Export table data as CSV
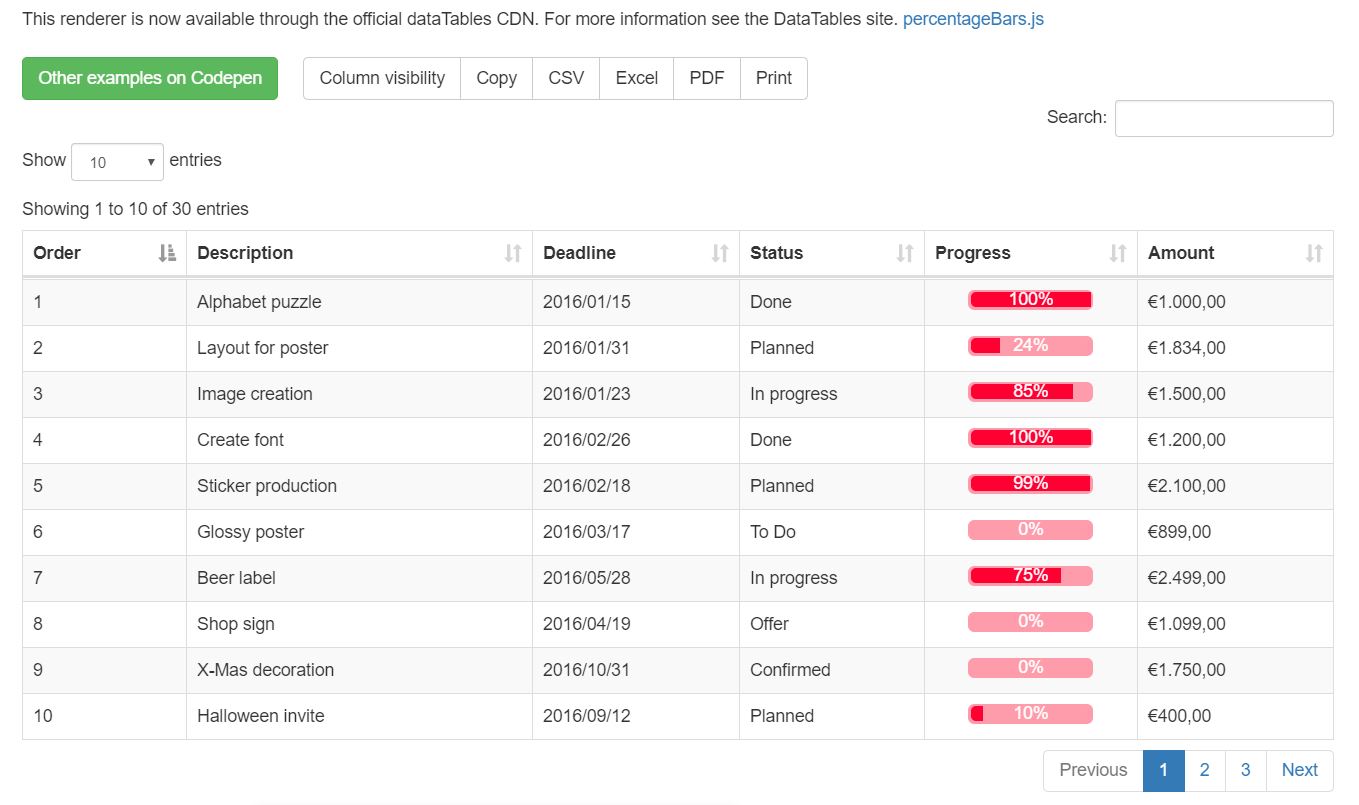 (566, 78)
